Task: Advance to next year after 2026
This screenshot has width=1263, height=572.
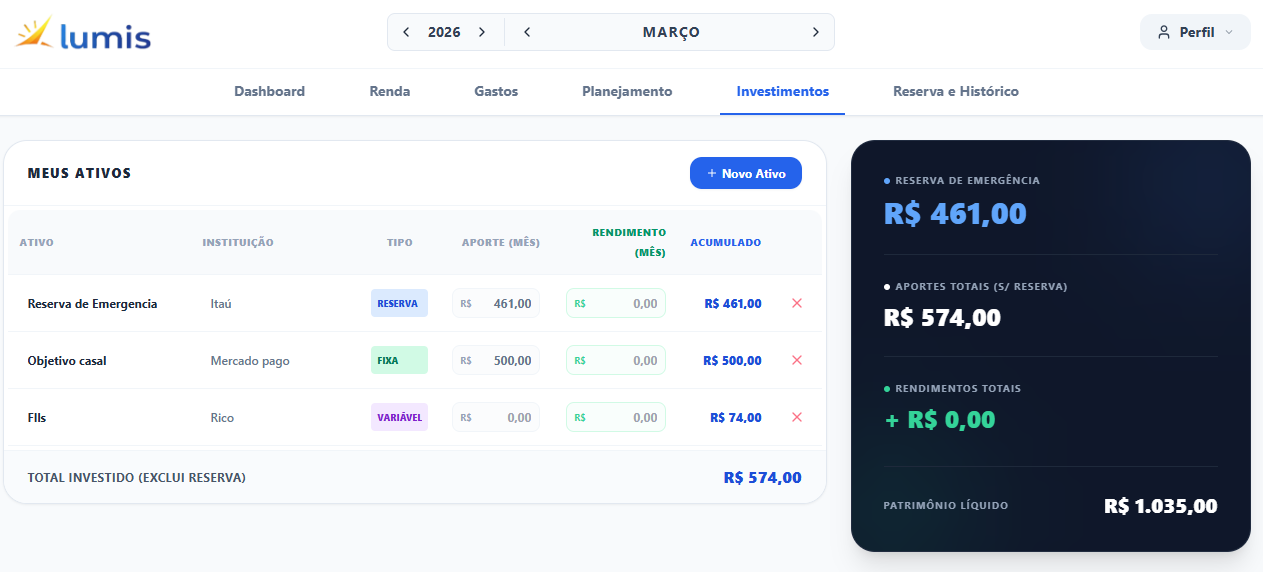Action: tap(482, 32)
